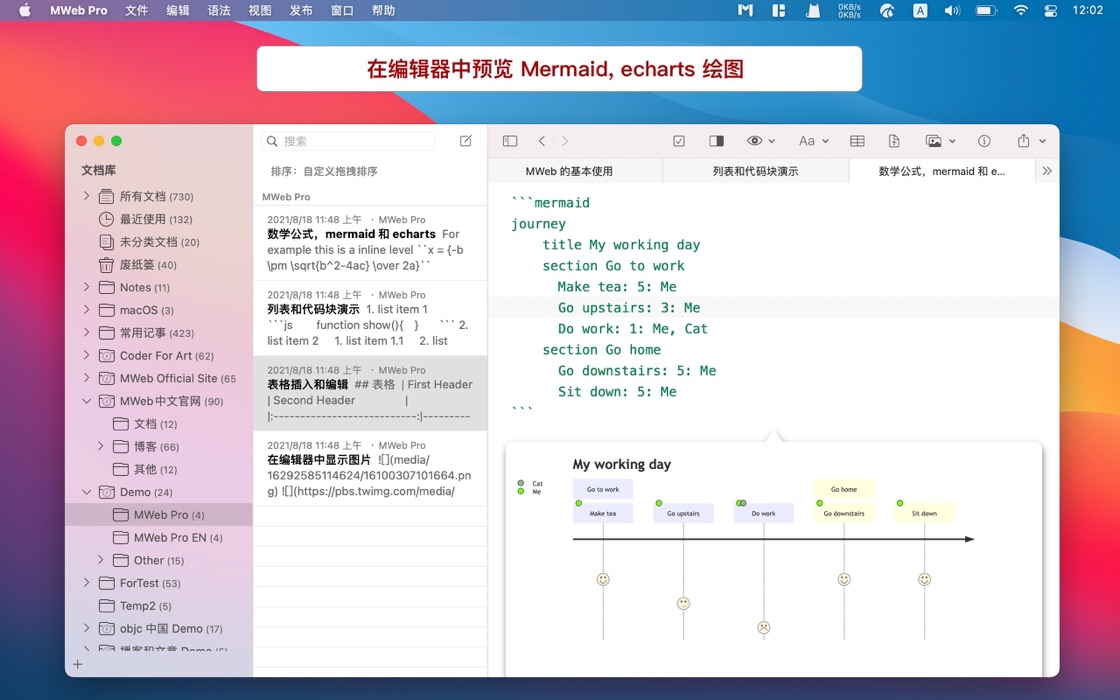Toggle the sidebar layout icon
This screenshot has width=1120, height=700.
[x=510, y=141]
